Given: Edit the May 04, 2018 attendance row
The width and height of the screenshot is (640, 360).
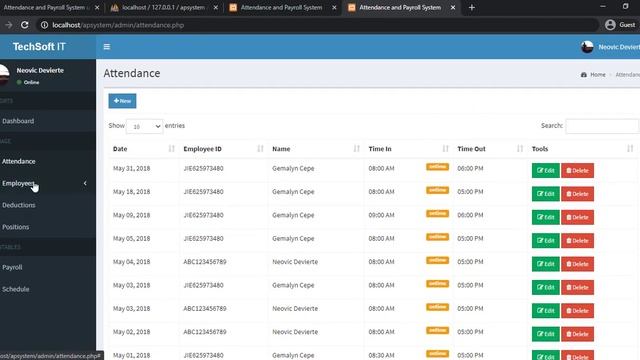Looking at the screenshot, I should [545, 264].
